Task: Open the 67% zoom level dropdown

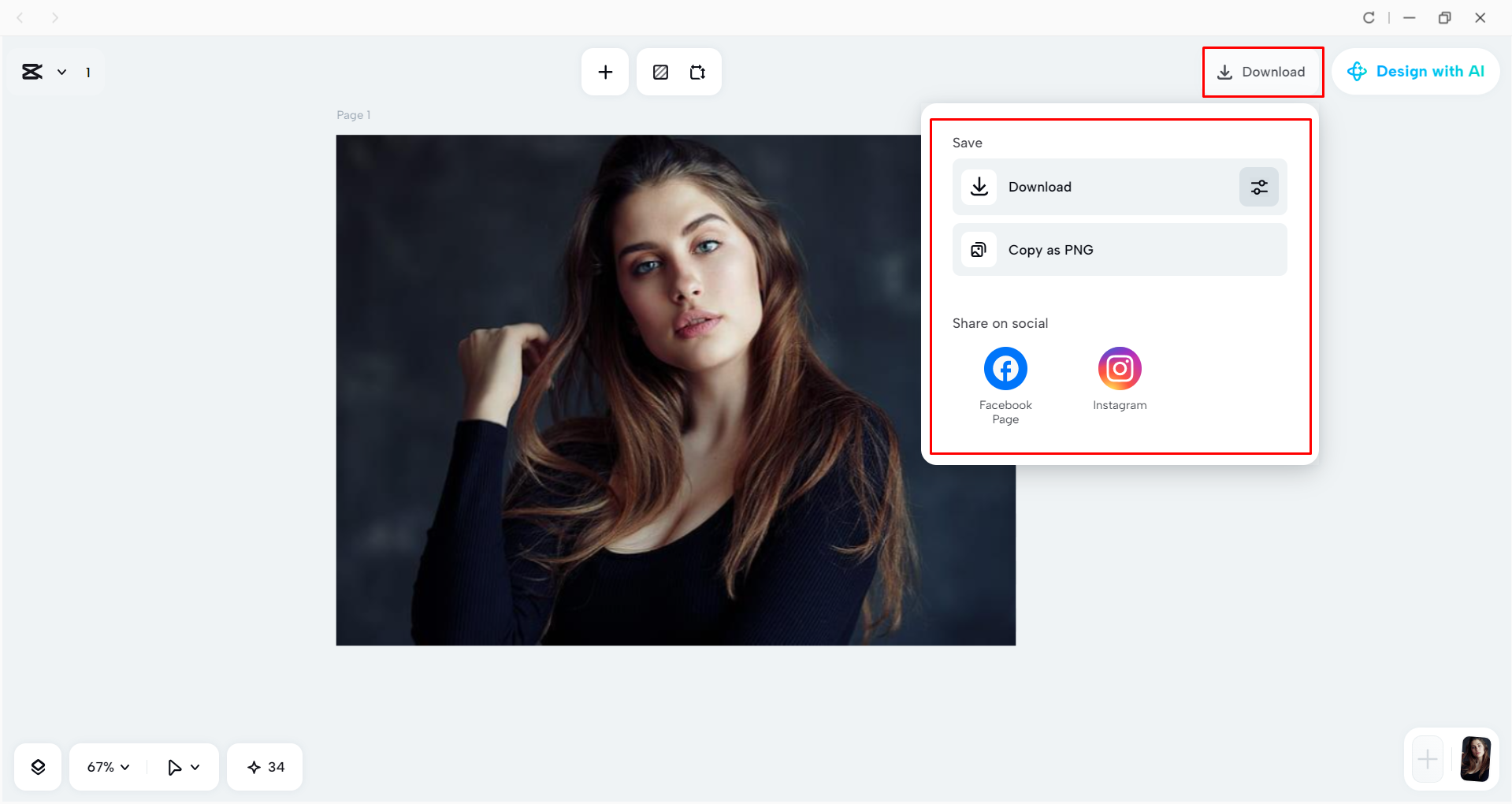Action: (108, 767)
